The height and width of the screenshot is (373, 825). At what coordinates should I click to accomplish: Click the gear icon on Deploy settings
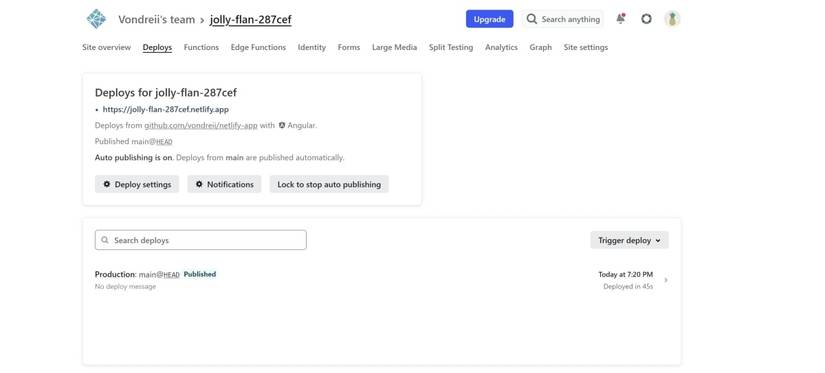click(107, 184)
